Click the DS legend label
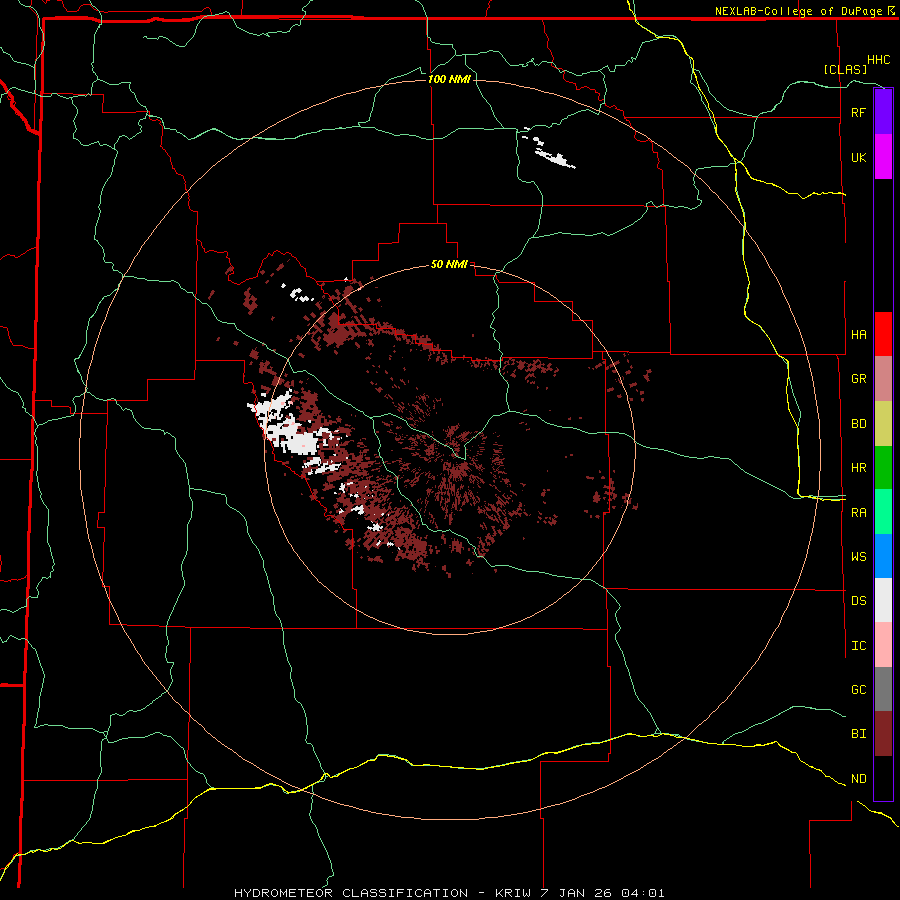Viewport: 900px width, 900px height. click(858, 600)
